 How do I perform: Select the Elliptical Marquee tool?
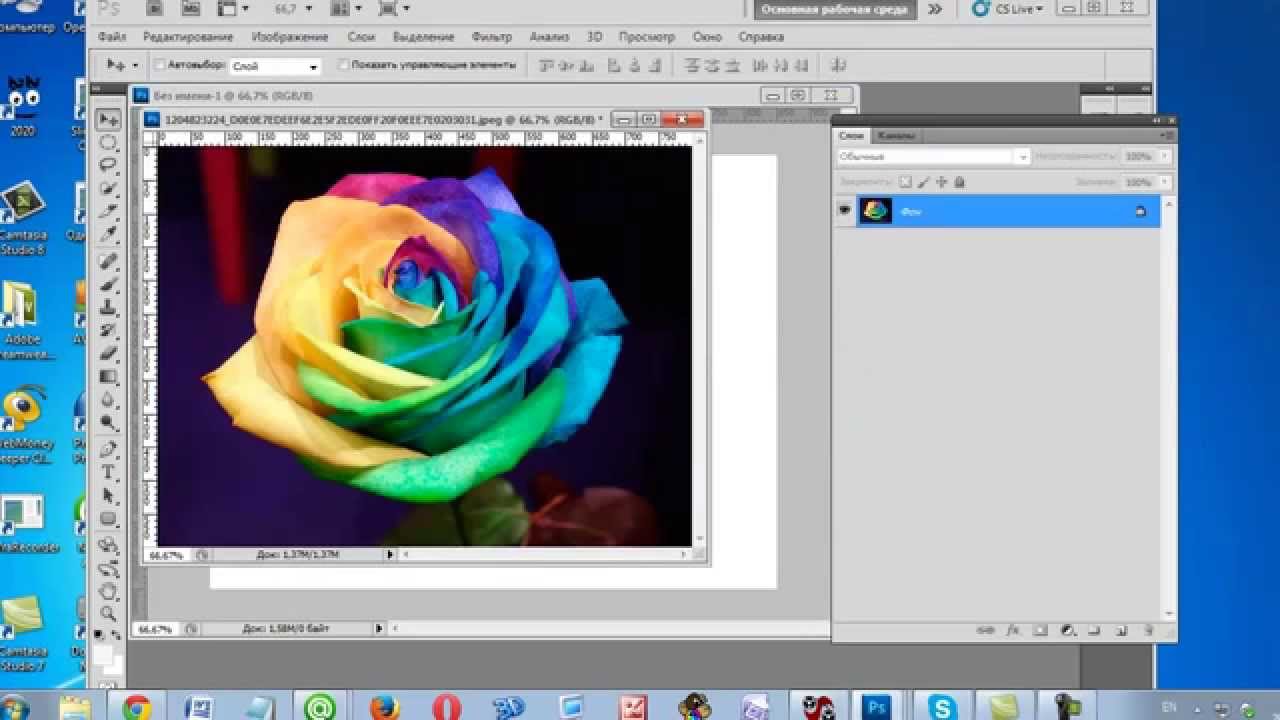pos(108,143)
